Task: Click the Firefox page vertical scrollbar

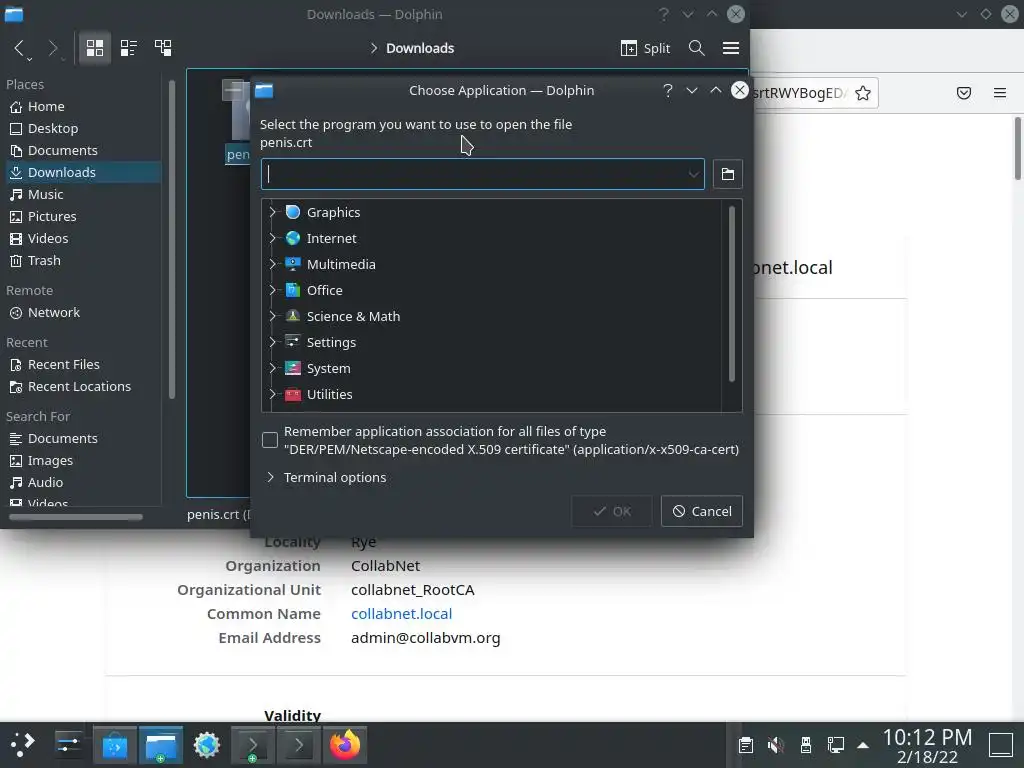Action: 1017,148
